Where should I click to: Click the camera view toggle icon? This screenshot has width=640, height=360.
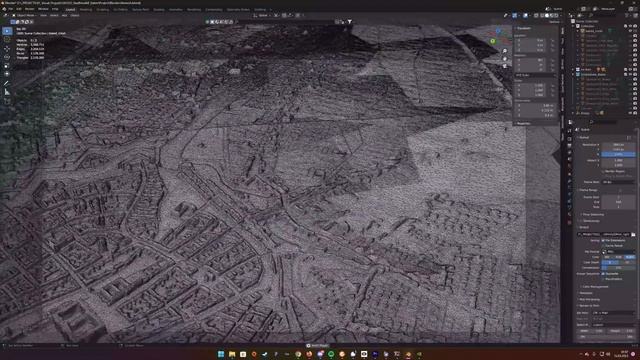click(505, 66)
